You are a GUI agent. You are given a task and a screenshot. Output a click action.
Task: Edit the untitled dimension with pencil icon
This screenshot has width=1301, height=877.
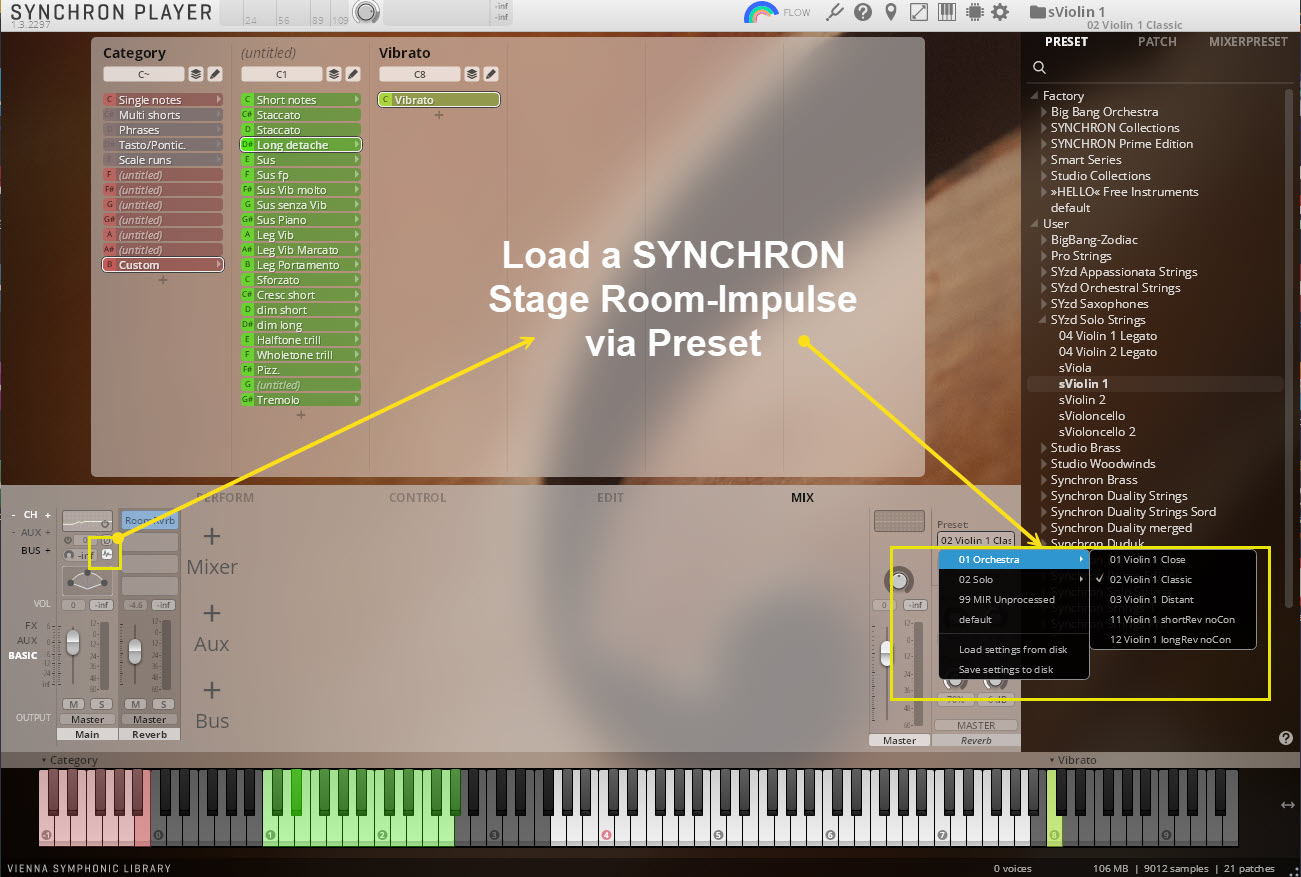click(x=352, y=74)
